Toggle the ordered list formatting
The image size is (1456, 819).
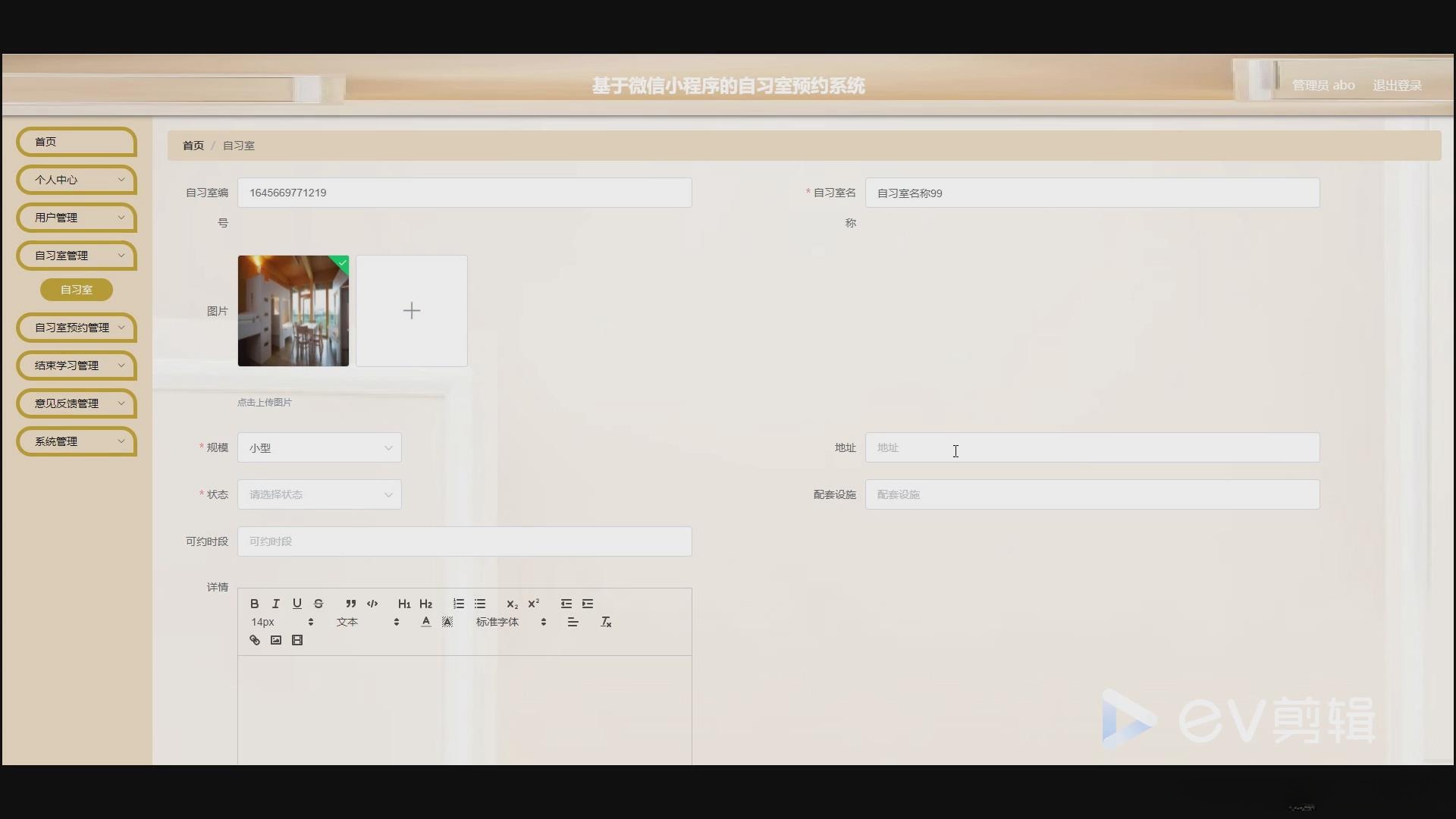[x=458, y=604]
